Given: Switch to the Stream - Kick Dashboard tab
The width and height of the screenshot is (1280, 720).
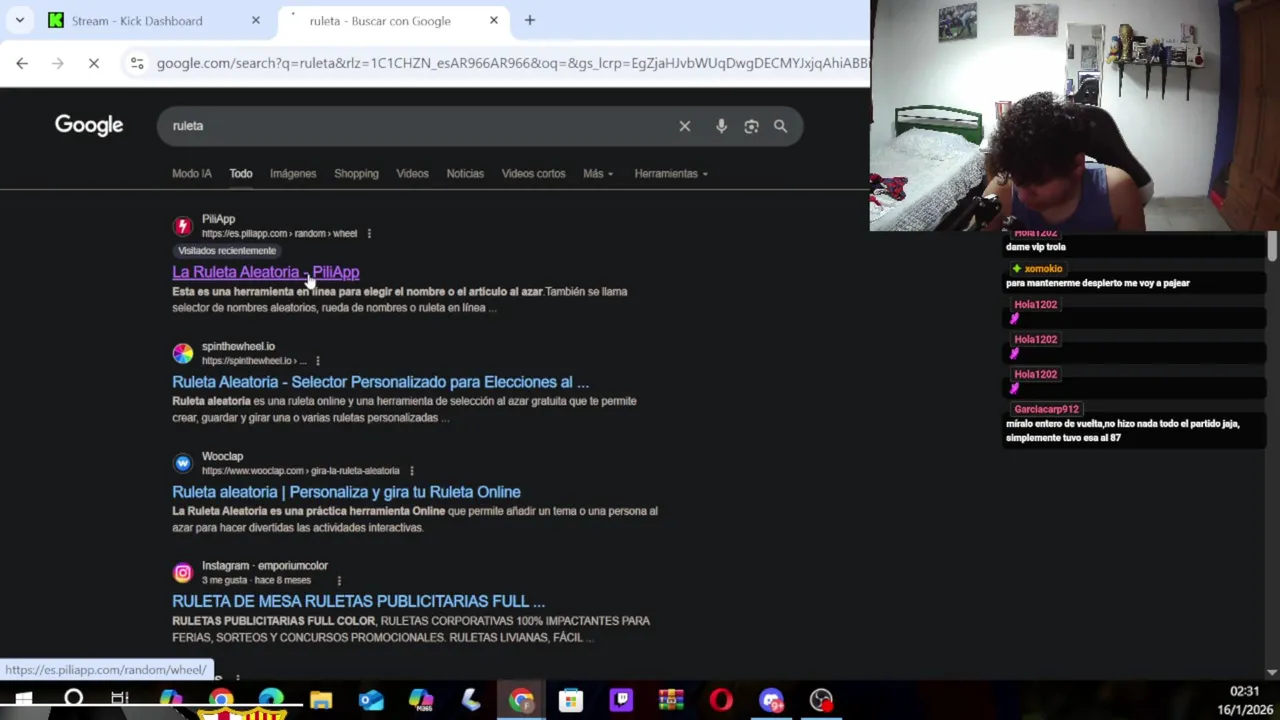Looking at the screenshot, I should (x=137, y=20).
